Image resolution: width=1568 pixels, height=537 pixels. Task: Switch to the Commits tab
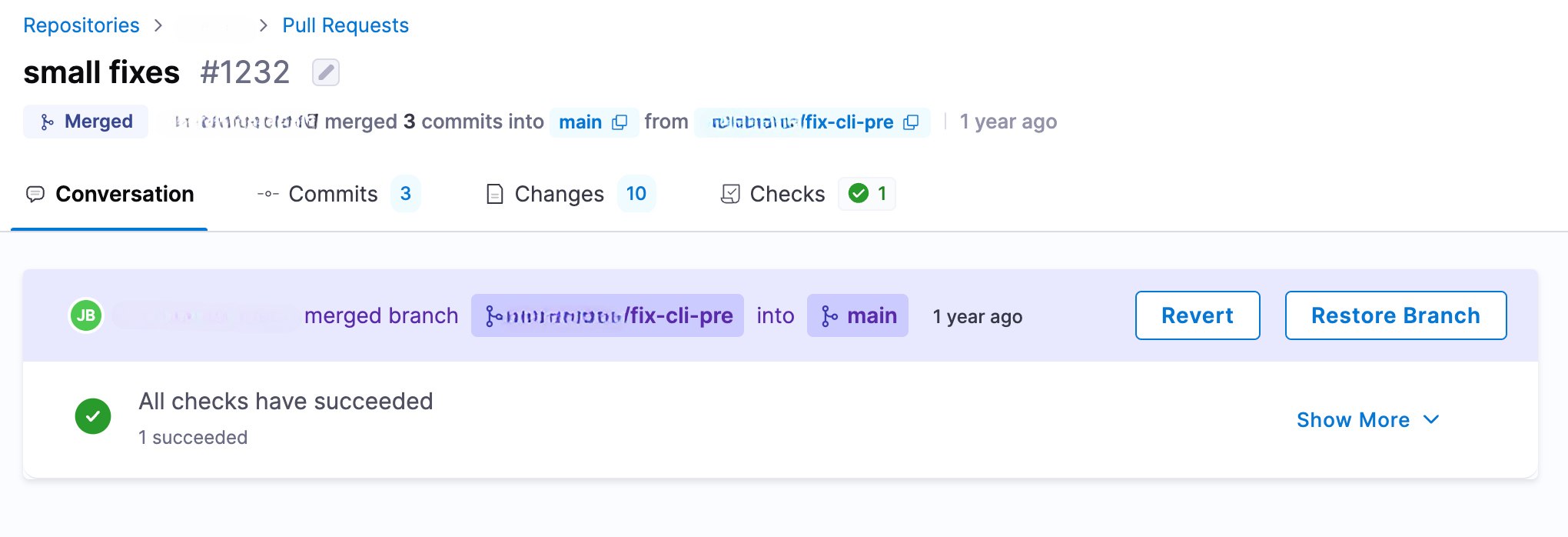(333, 194)
